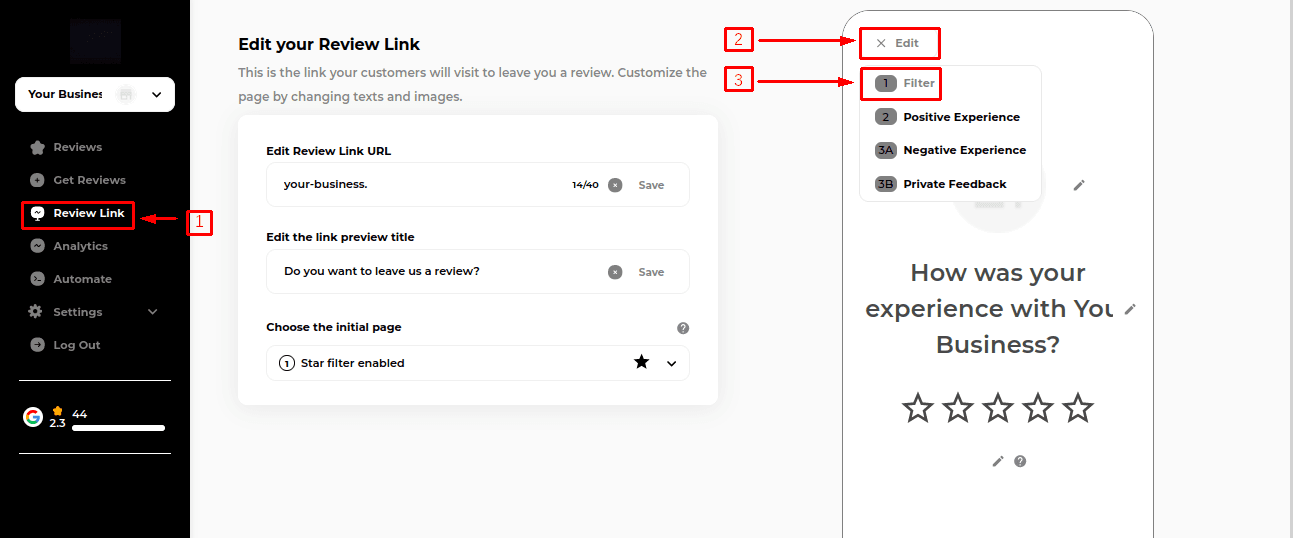Viewport: 1293px width, 538px height.
Task: Edit the experience question heading with pencil
Action: click(x=1130, y=309)
